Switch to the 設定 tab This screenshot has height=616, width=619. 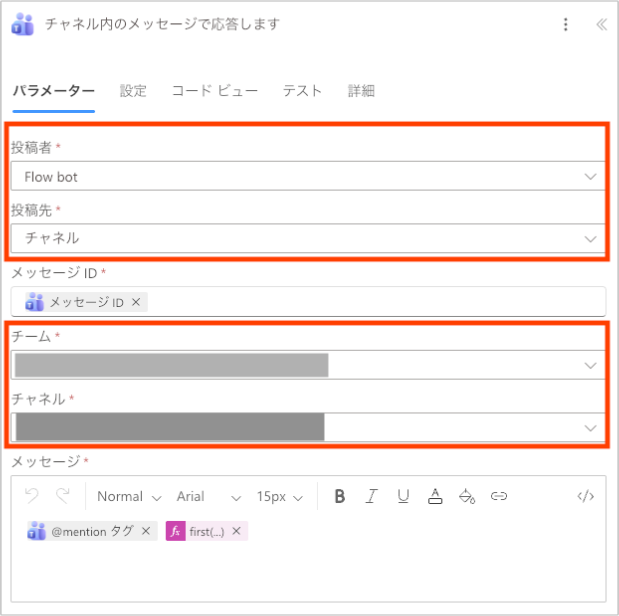pyautogui.click(x=133, y=91)
